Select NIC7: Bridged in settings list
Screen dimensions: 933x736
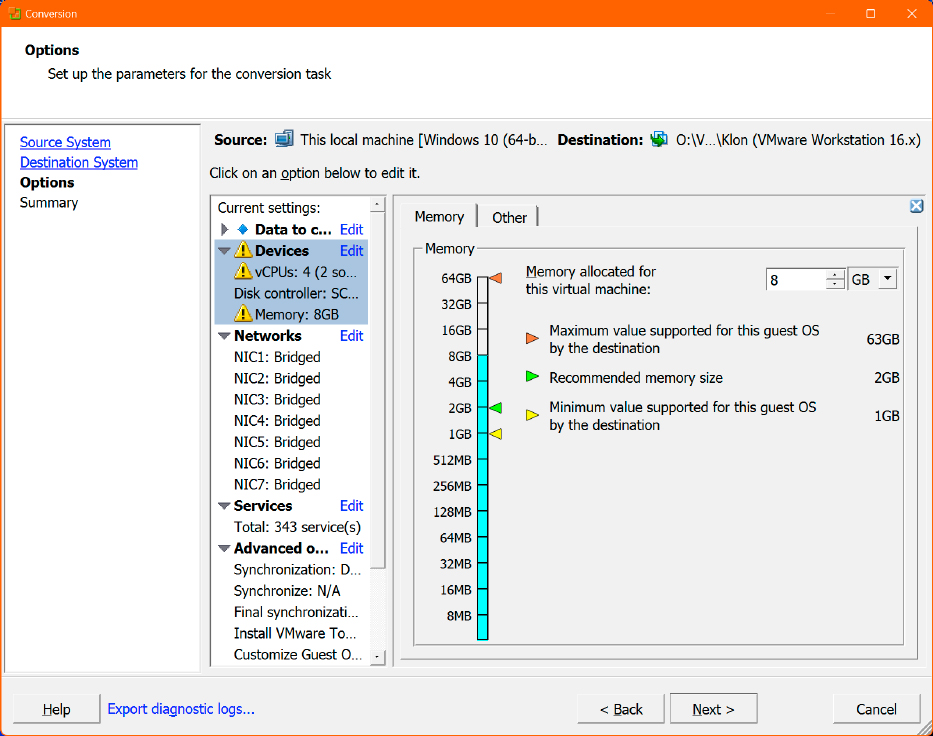pyautogui.click(x=277, y=485)
